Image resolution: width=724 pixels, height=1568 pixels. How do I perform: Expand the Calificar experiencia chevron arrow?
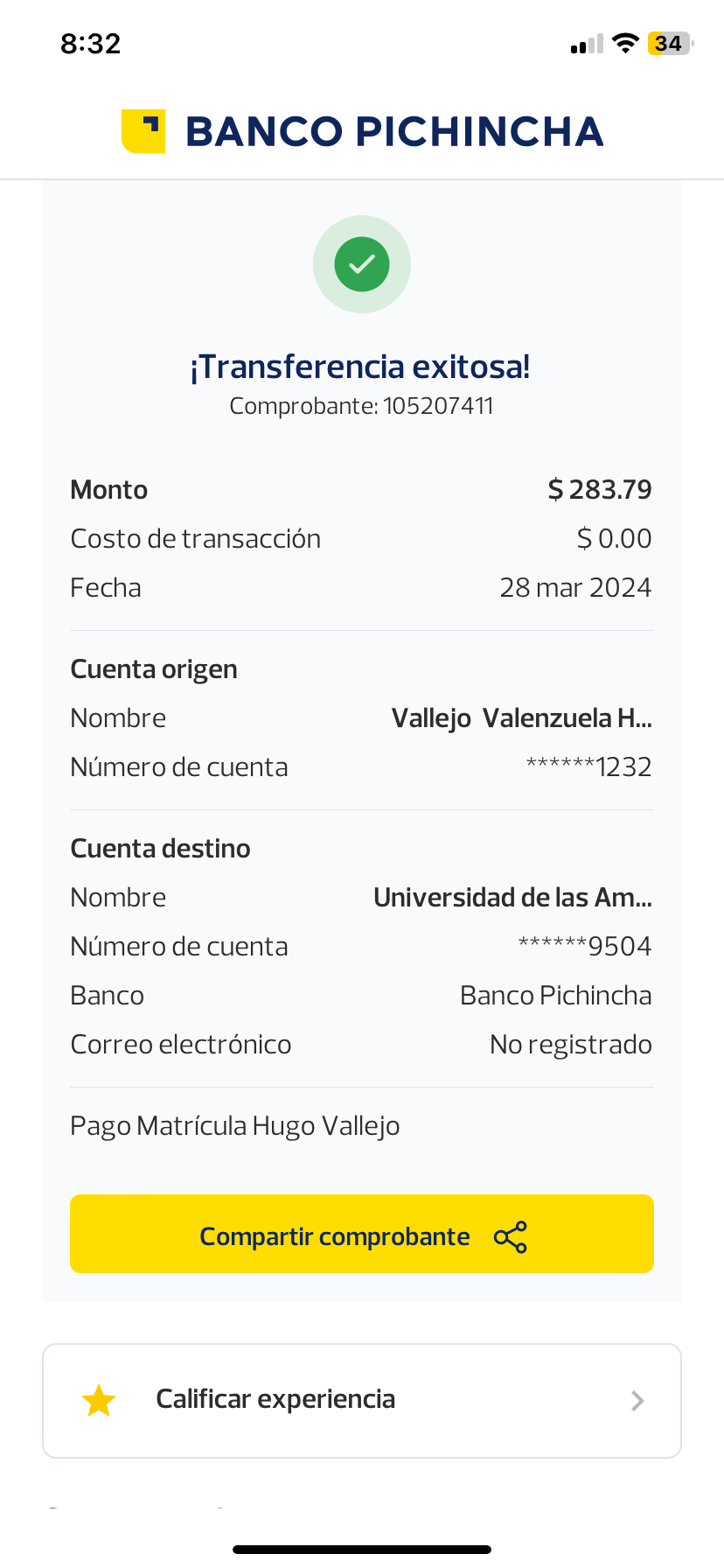pyautogui.click(x=638, y=1401)
